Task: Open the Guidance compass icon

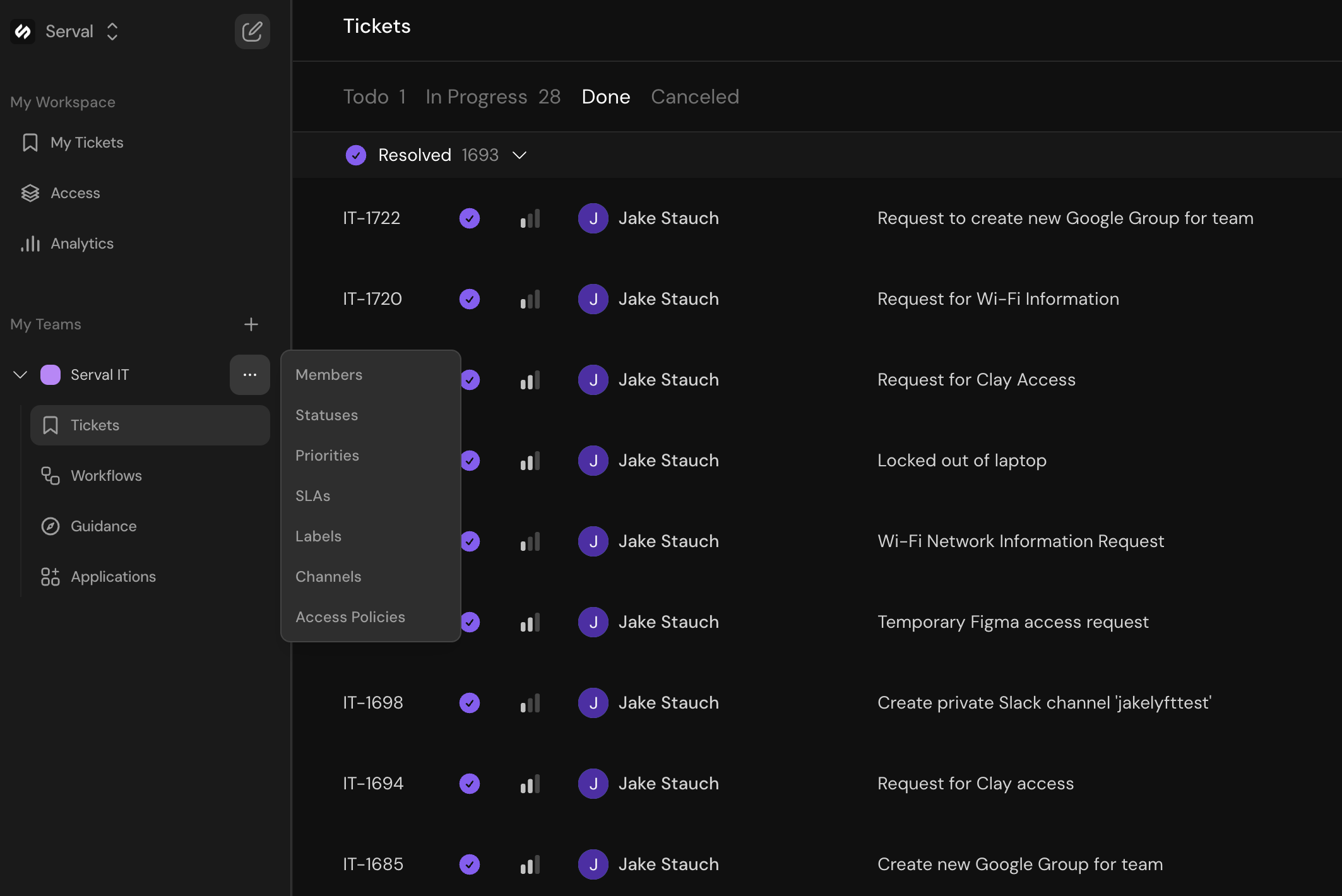Action: point(51,526)
